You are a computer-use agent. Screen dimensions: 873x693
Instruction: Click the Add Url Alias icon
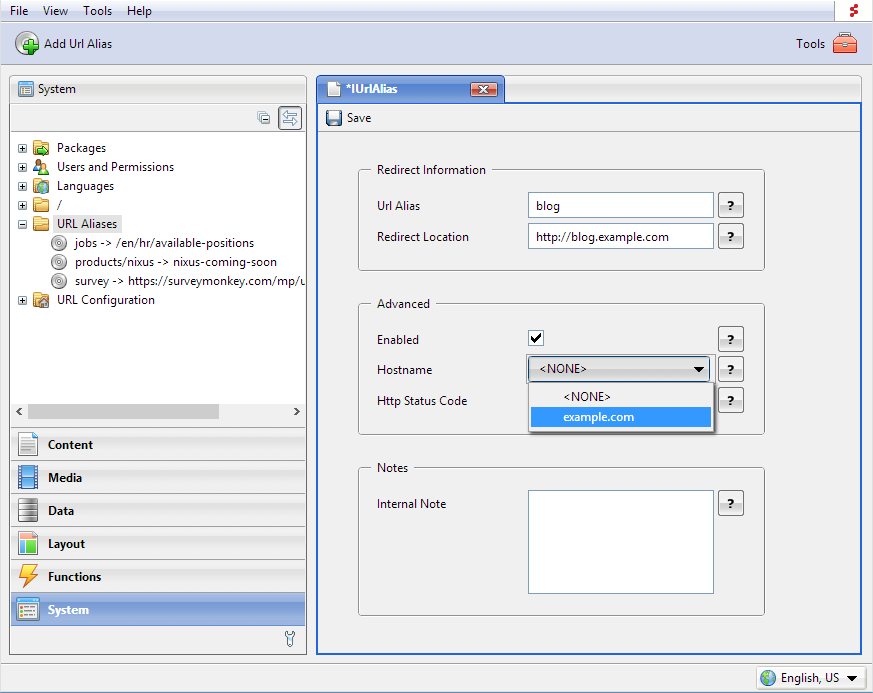tap(27, 44)
